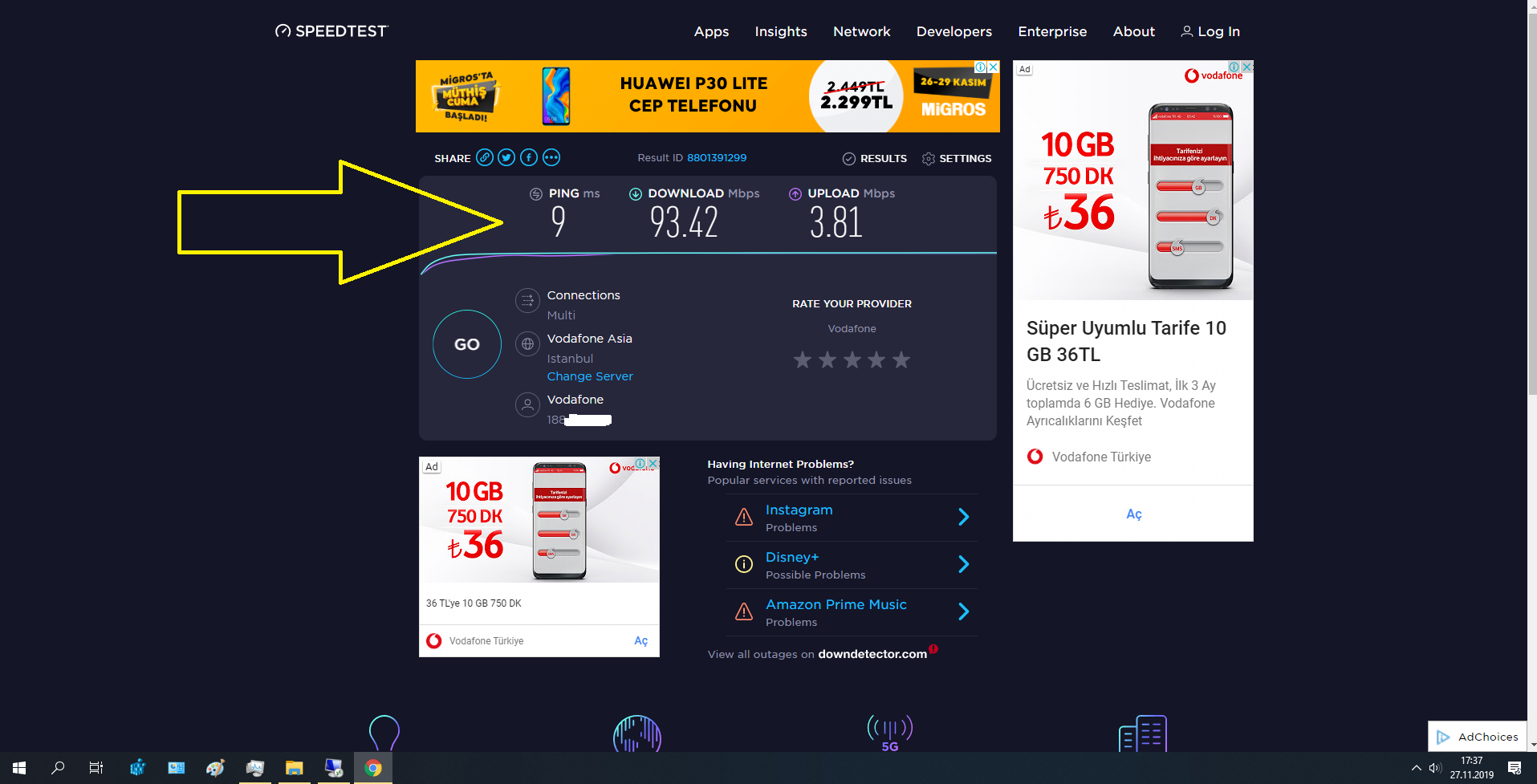
Task: Click SETTINGS text link
Action: click(966, 159)
